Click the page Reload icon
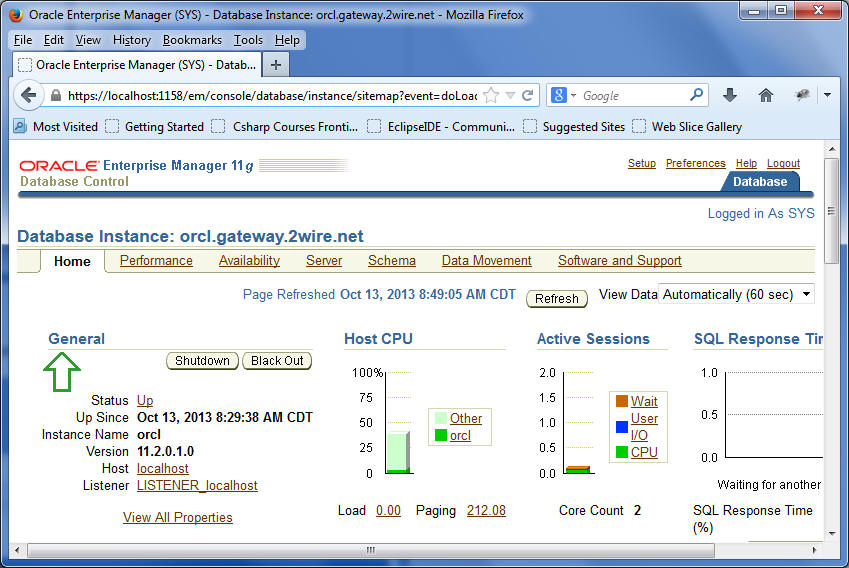The image size is (849, 568). [528, 96]
